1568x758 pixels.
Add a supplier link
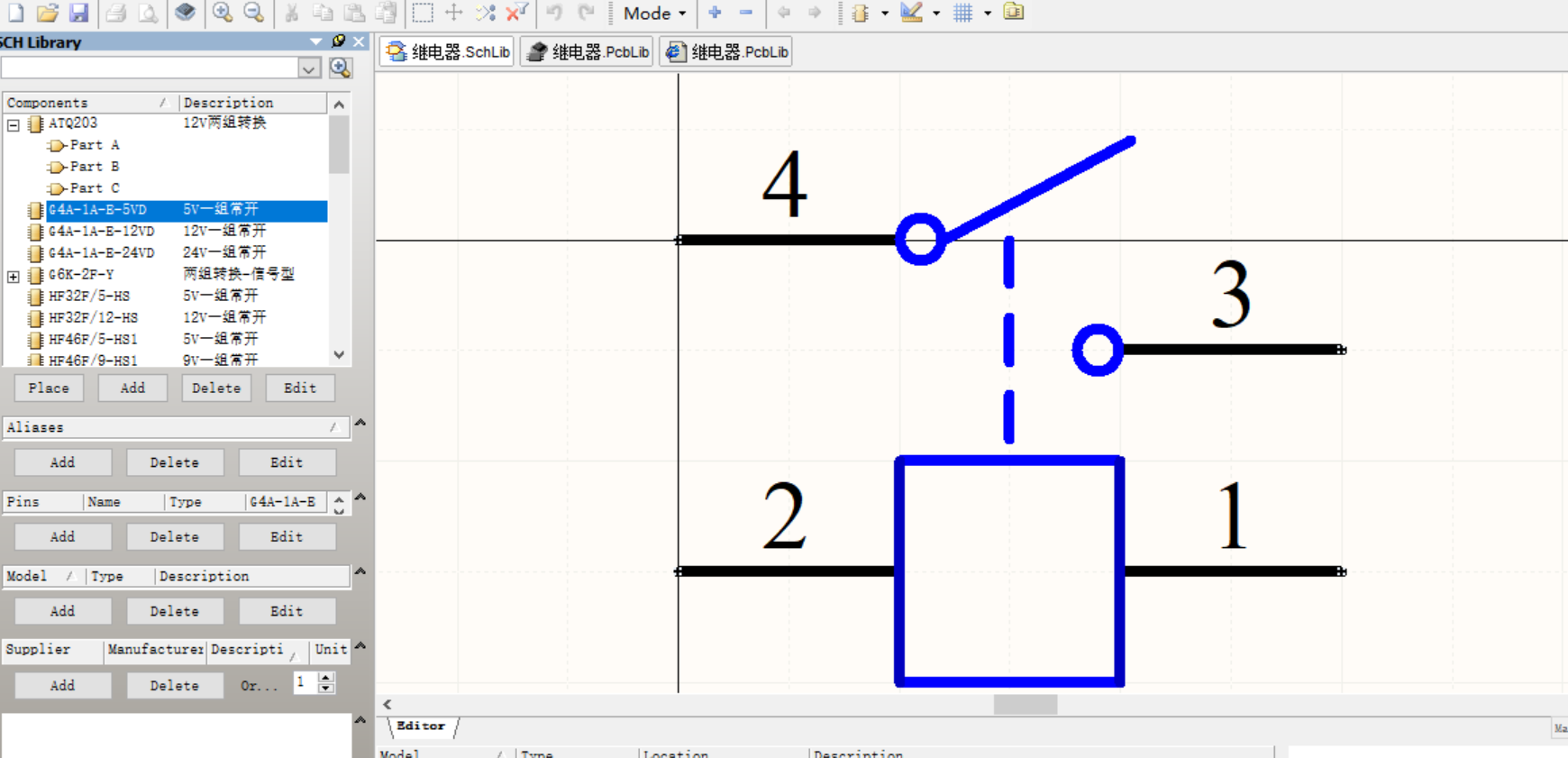[x=62, y=685]
